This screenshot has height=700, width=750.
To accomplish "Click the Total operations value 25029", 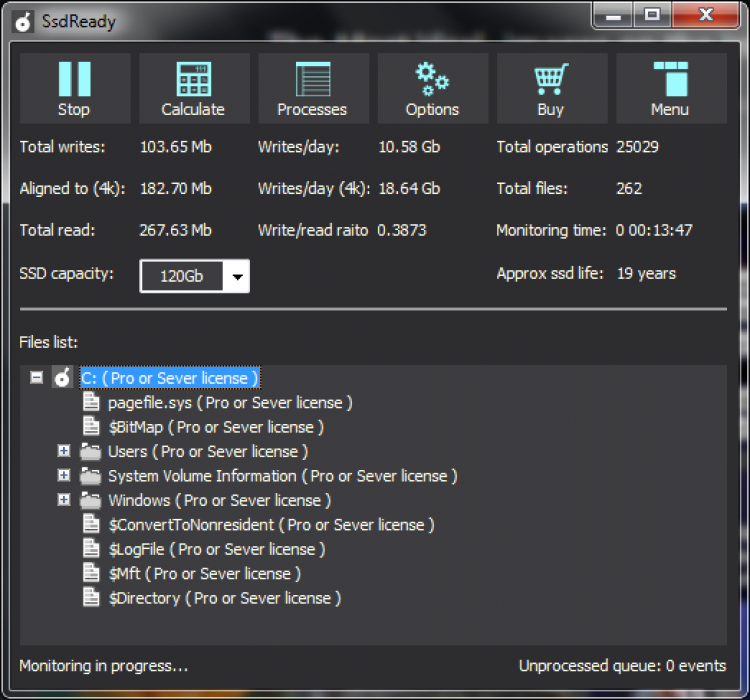I will click(x=638, y=147).
